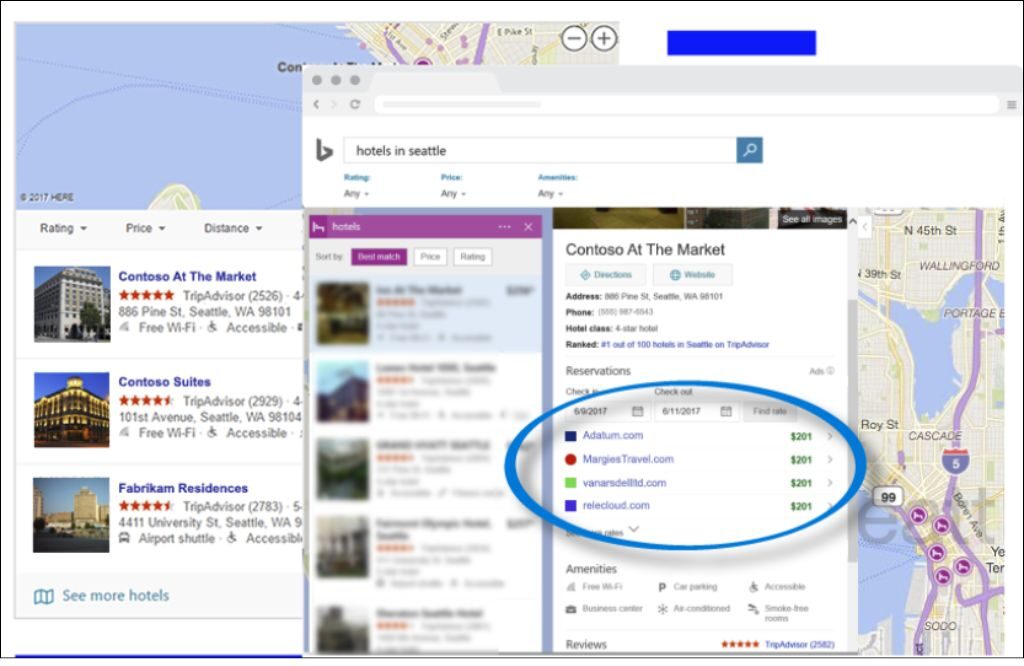Expand more rates with down chevron
This screenshot has width=1024, height=666.
[x=633, y=529]
